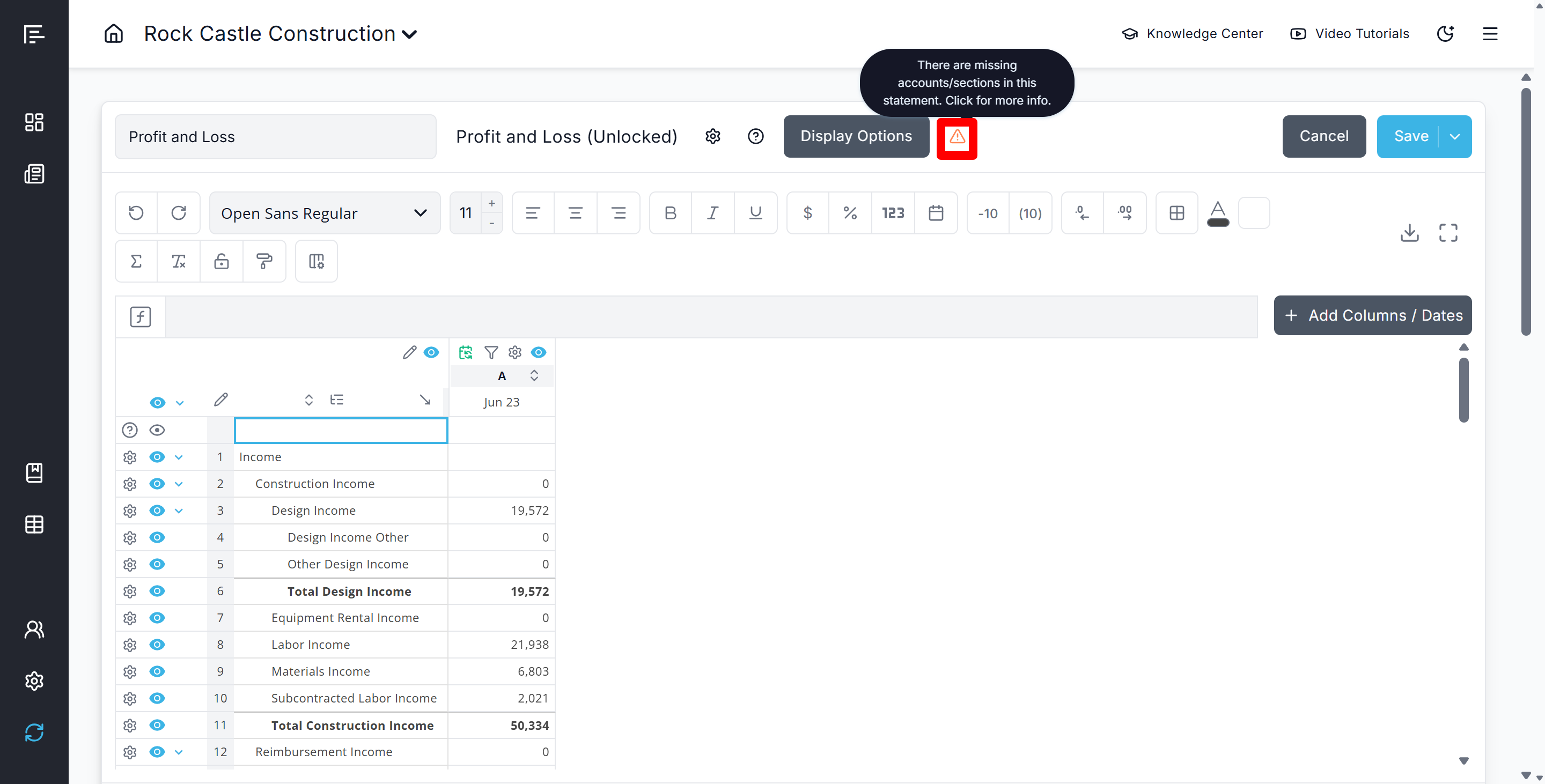Click the missing accounts warning icon
1545x784 pixels.
pos(957,137)
